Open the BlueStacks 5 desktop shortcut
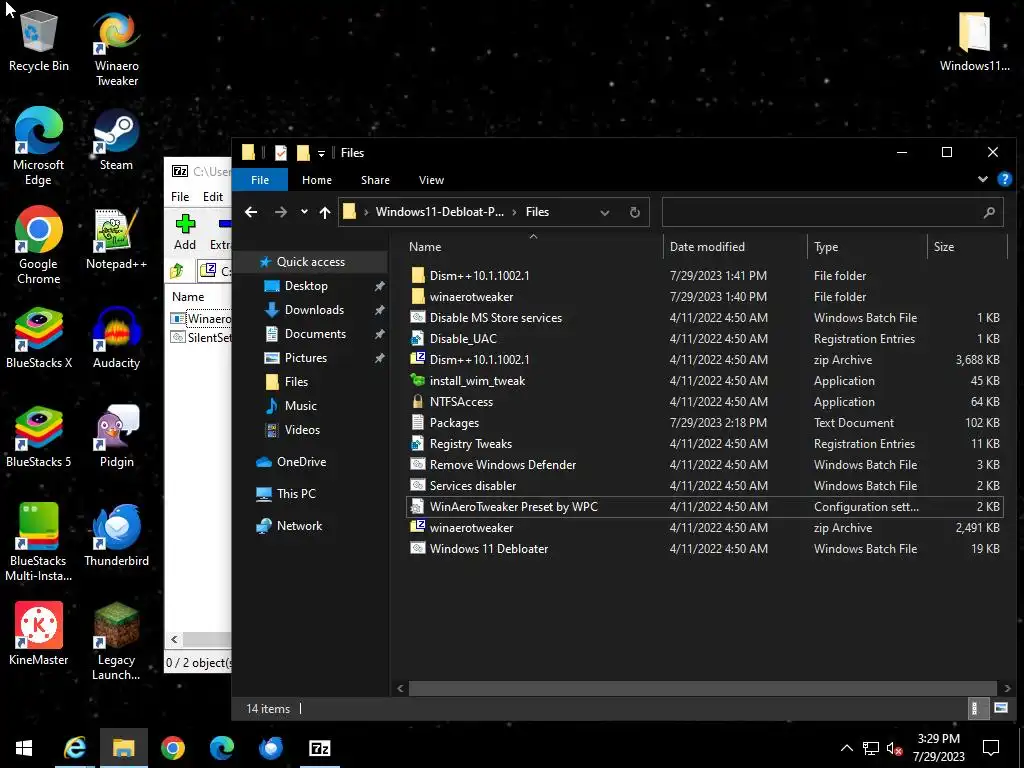The width and height of the screenshot is (1024, 768). (39, 438)
